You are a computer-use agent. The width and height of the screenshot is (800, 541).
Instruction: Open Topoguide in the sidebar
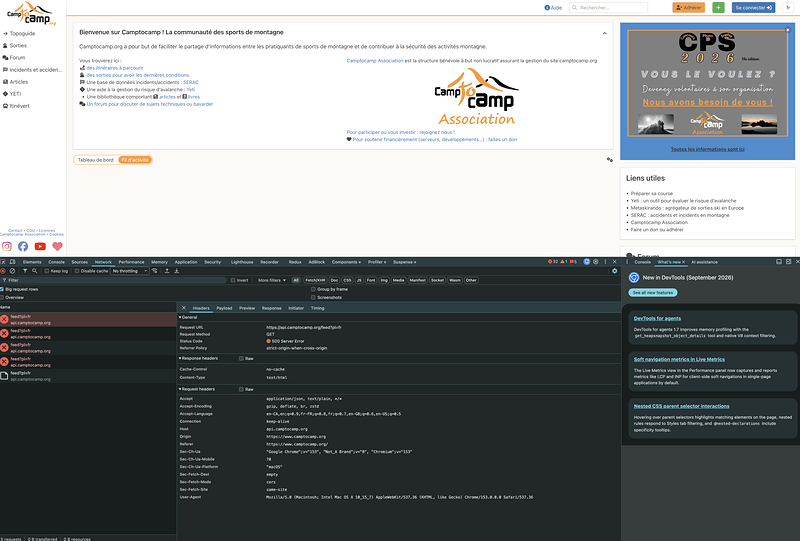19,33
